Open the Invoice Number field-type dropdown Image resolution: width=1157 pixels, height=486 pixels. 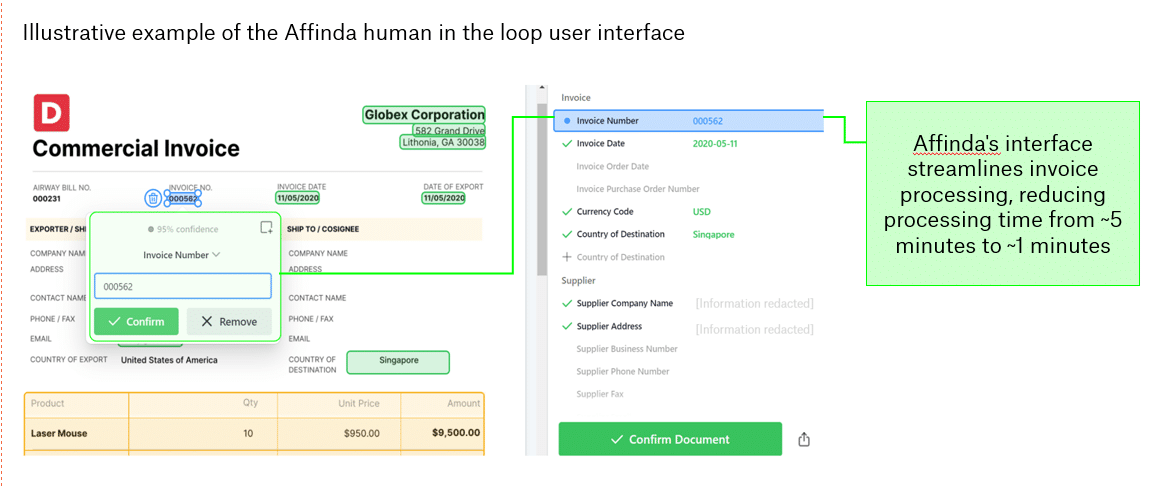point(182,255)
